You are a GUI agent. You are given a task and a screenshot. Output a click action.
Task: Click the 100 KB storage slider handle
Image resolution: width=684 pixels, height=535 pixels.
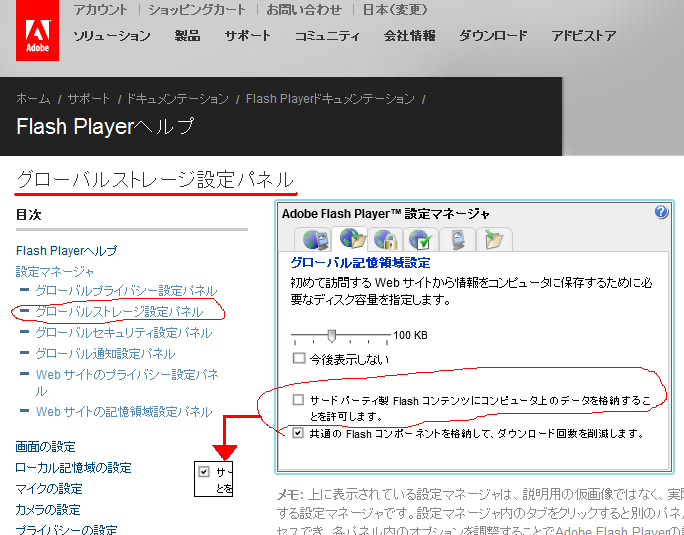coord(331,335)
